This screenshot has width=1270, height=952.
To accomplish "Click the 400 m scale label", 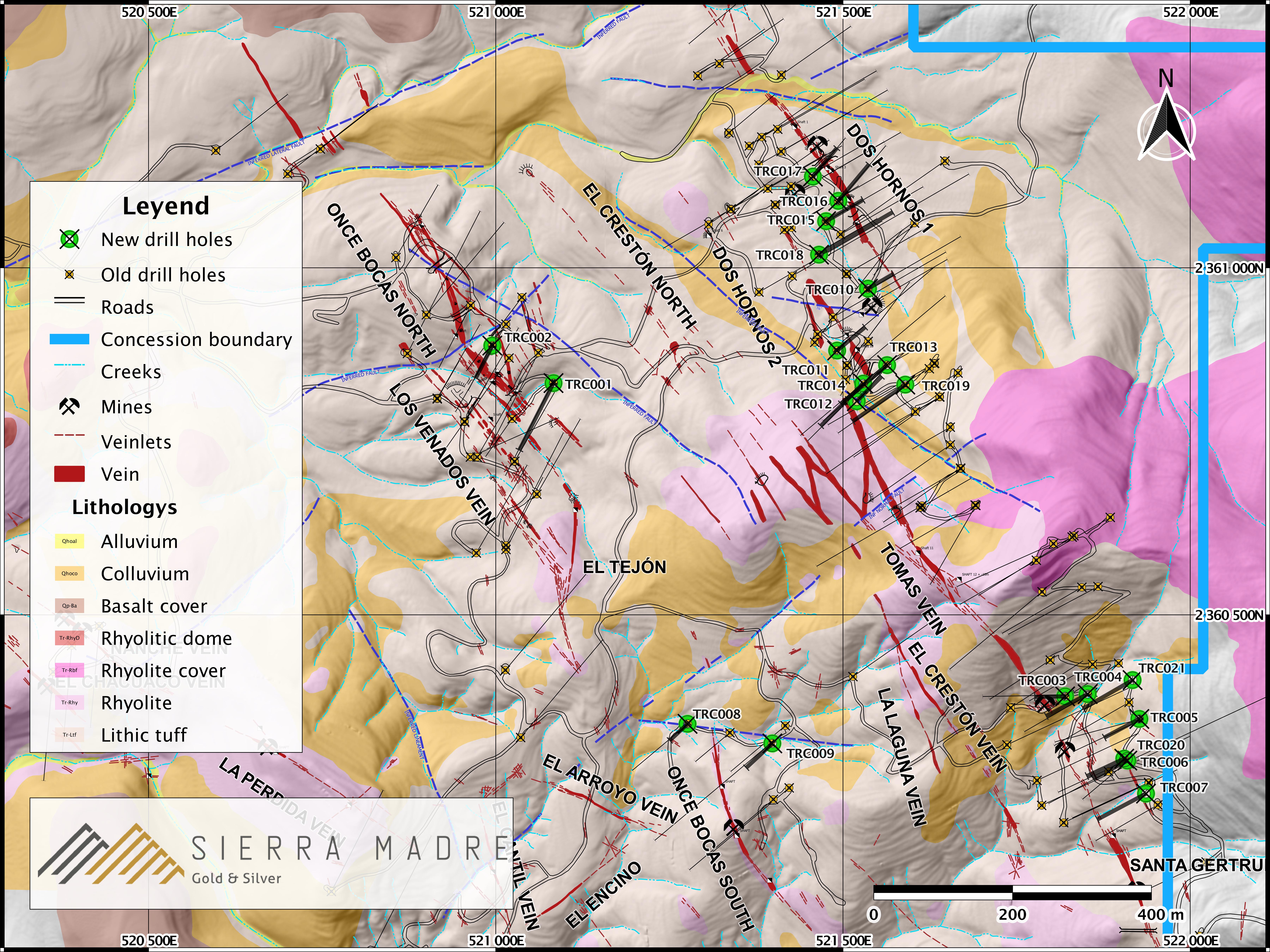I will click(x=1160, y=915).
